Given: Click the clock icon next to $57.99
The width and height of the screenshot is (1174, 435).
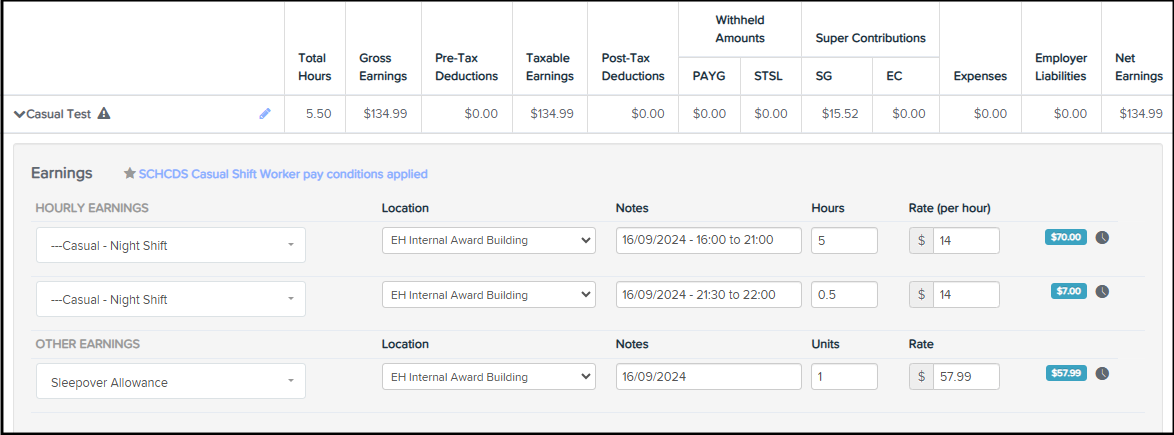Looking at the screenshot, I should pos(1102,374).
